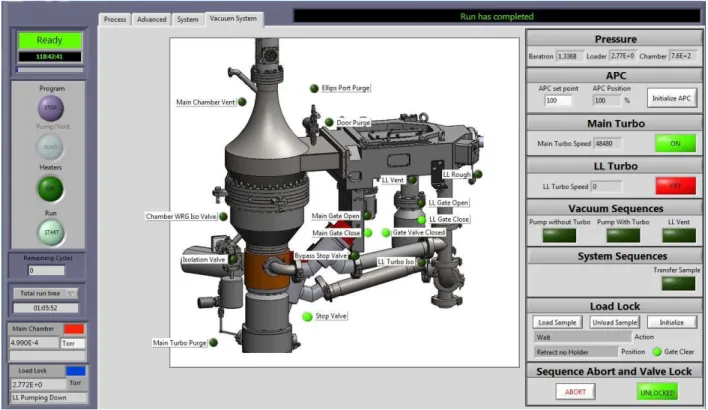Click the 'Wait' Action status field
This screenshot has height=410, width=708.
(x=582, y=337)
